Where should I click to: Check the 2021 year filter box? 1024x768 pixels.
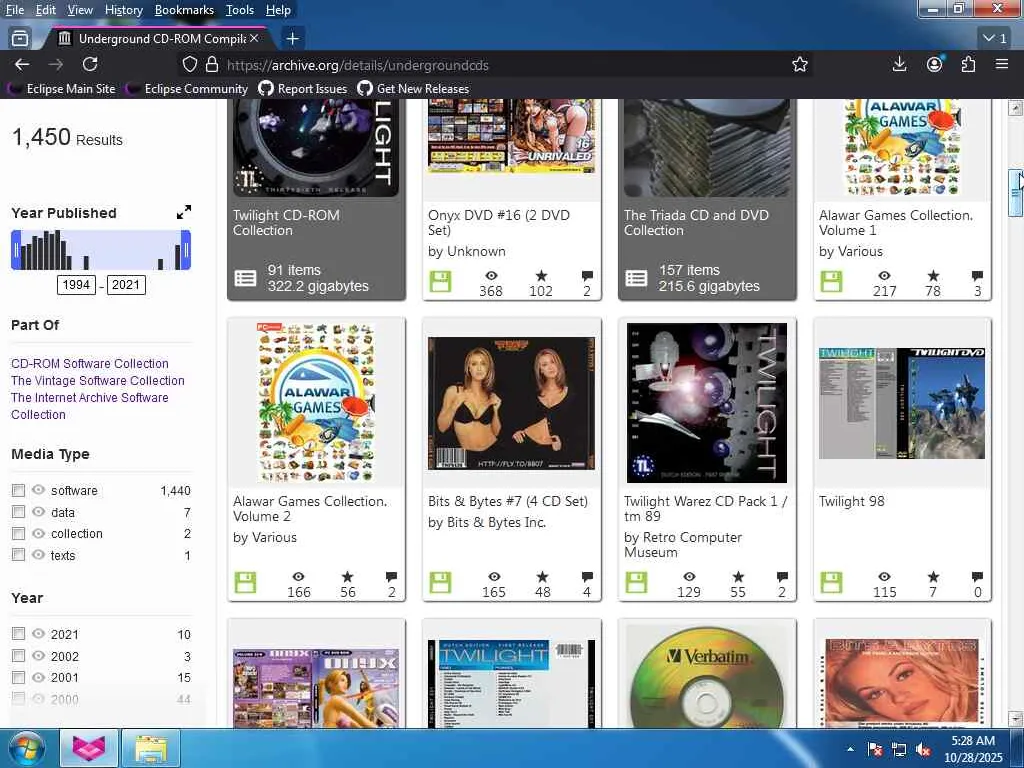(18, 633)
